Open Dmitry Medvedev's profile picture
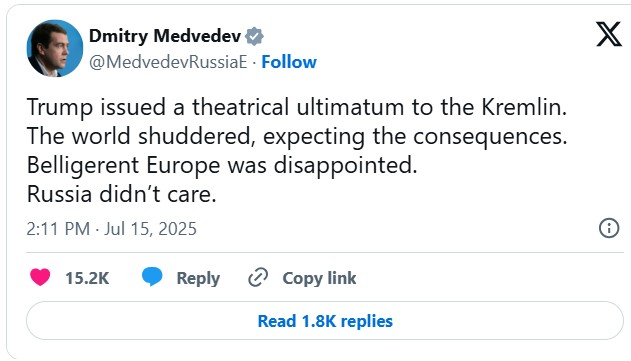This screenshot has width=631, height=361. click(x=55, y=48)
